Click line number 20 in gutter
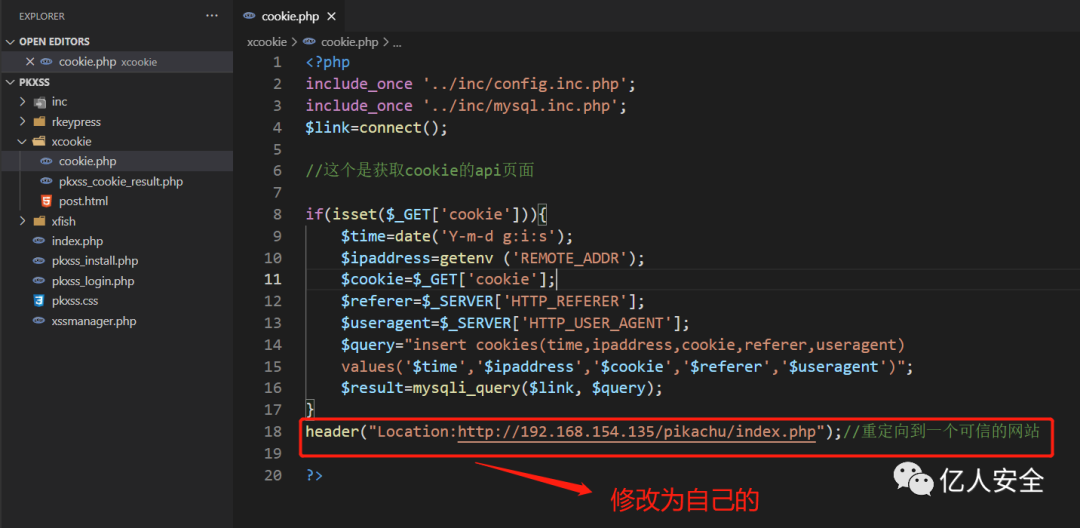This screenshot has height=528, width=1080. click(273, 475)
